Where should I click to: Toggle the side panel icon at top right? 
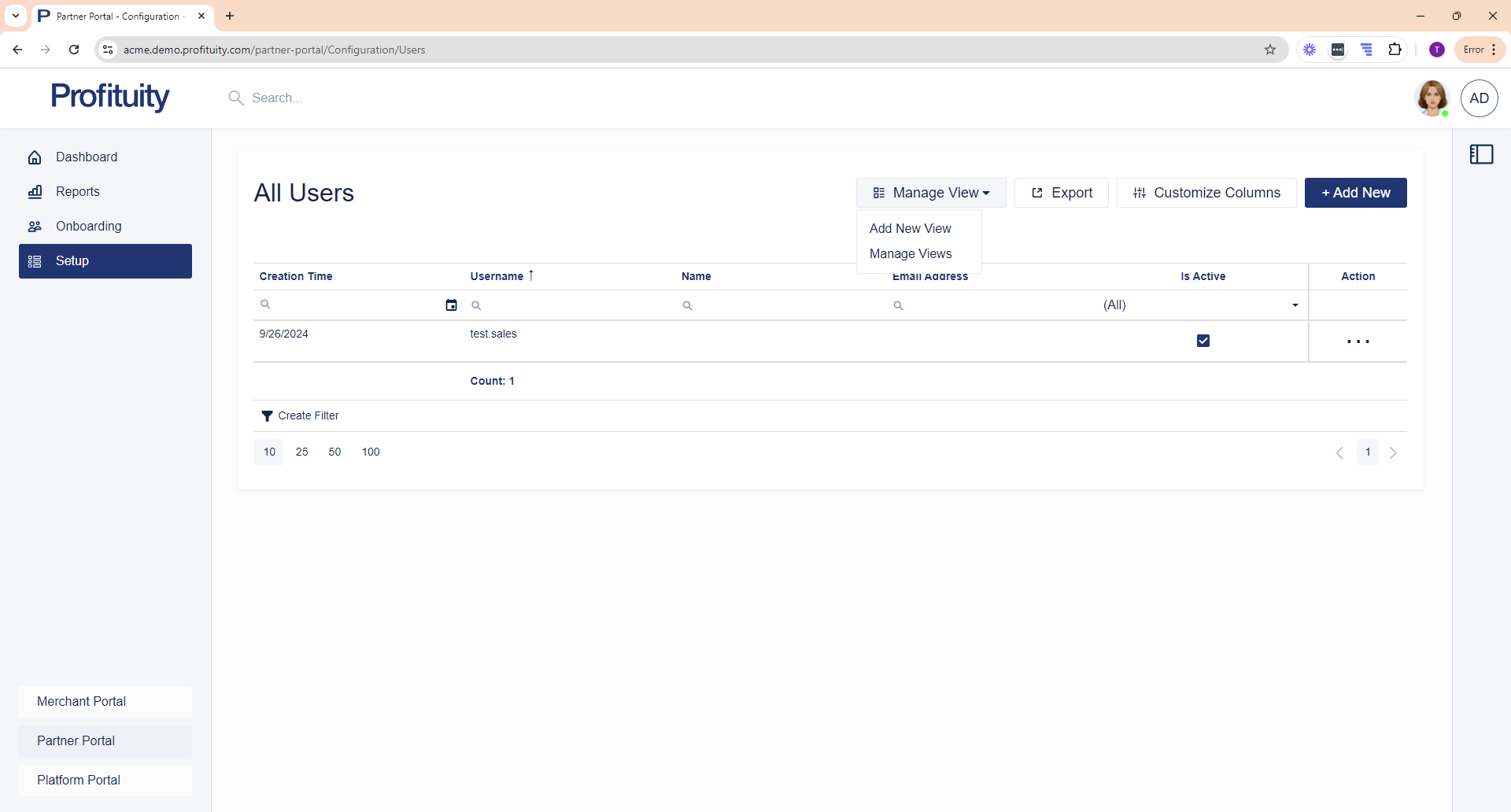(1481, 154)
